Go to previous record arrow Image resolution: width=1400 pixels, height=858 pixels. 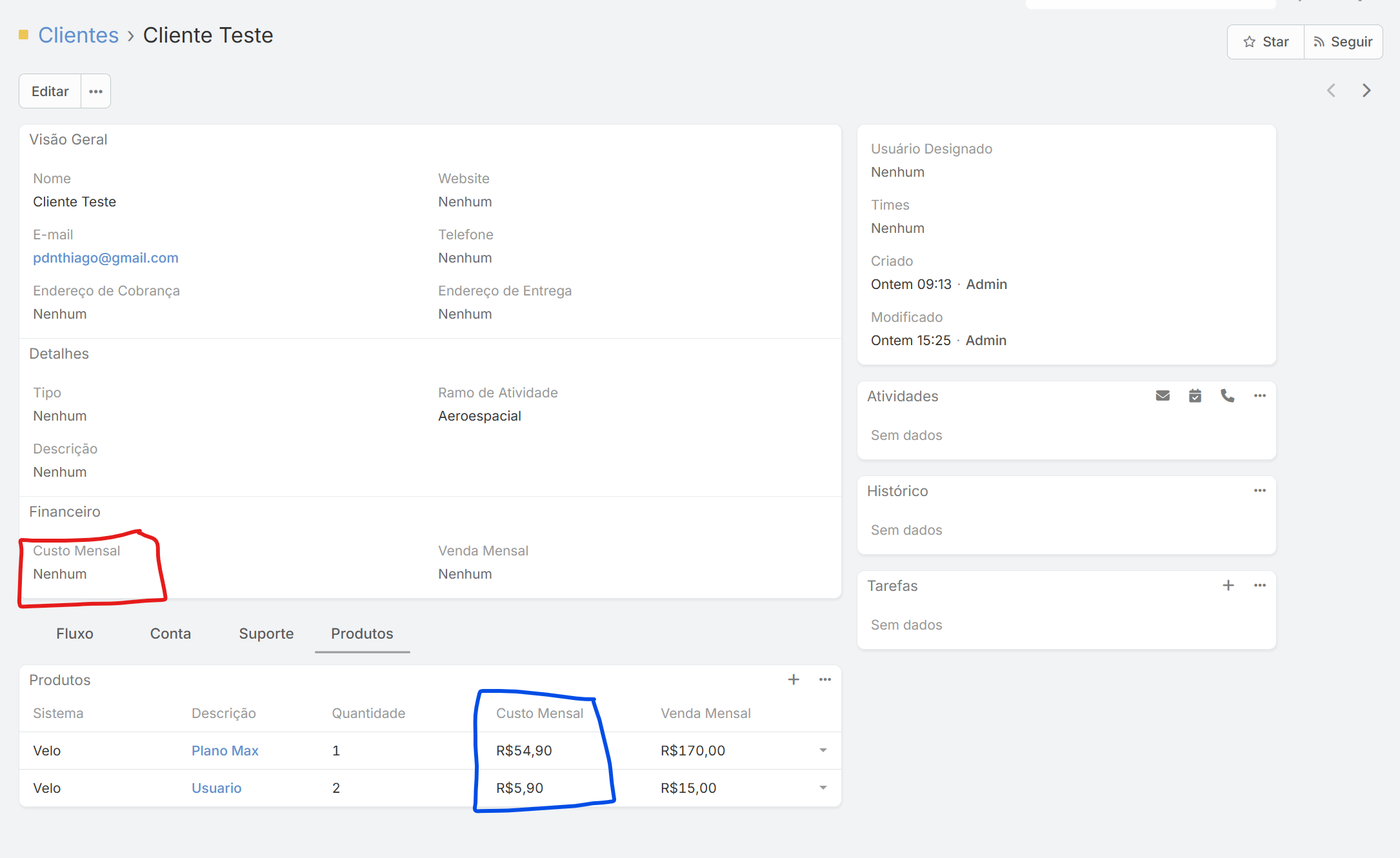(x=1331, y=91)
